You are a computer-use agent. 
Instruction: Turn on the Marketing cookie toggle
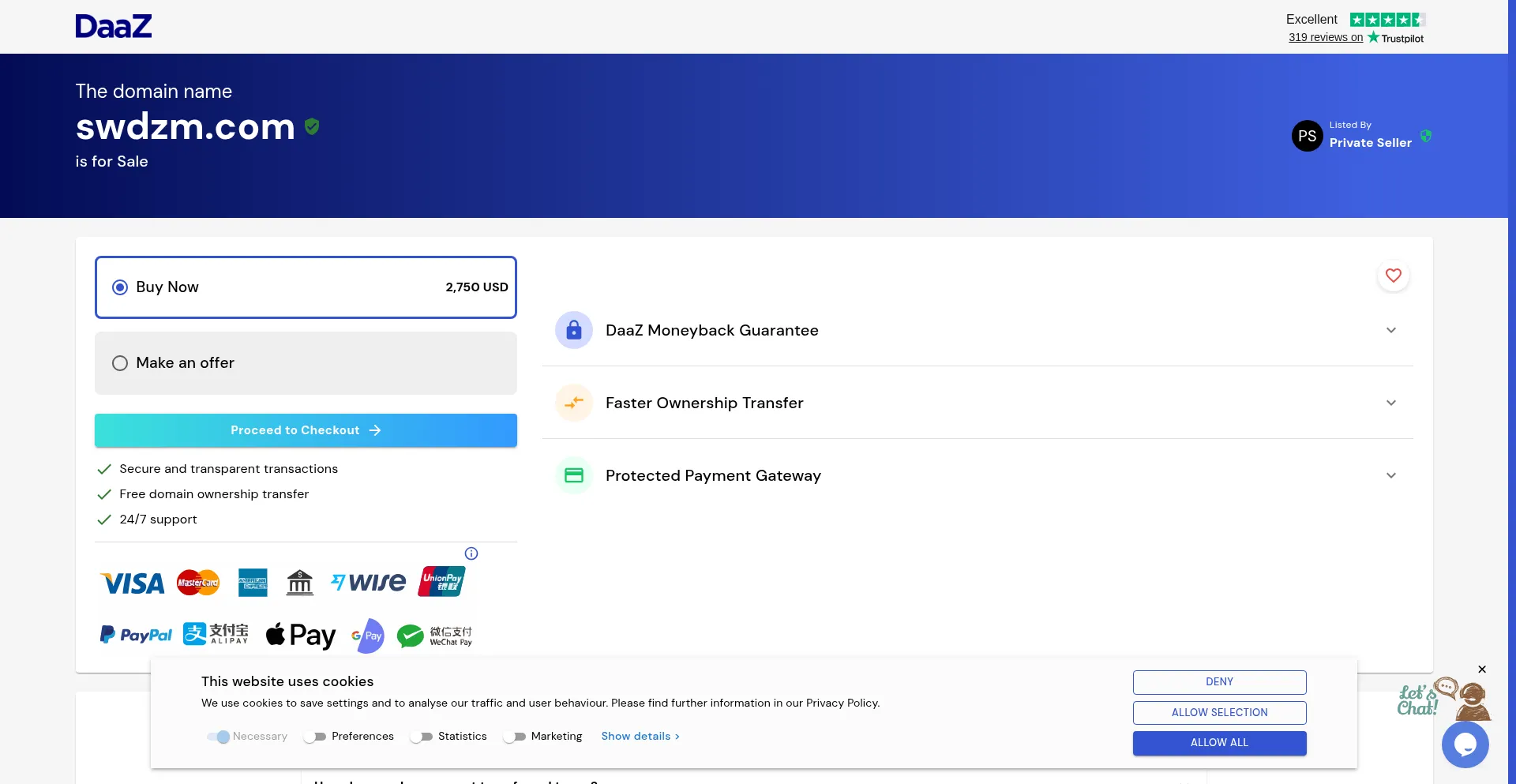click(x=515, y=737)
